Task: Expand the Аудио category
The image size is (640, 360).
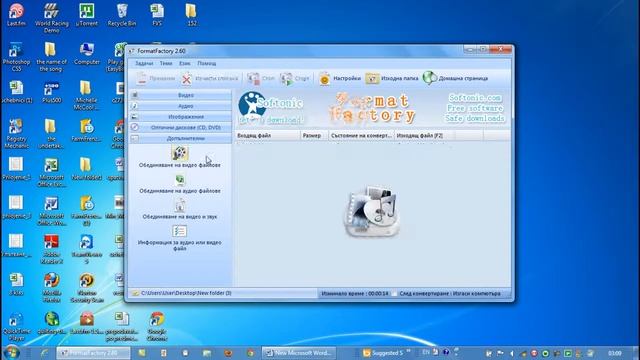Action: (180, 106)
